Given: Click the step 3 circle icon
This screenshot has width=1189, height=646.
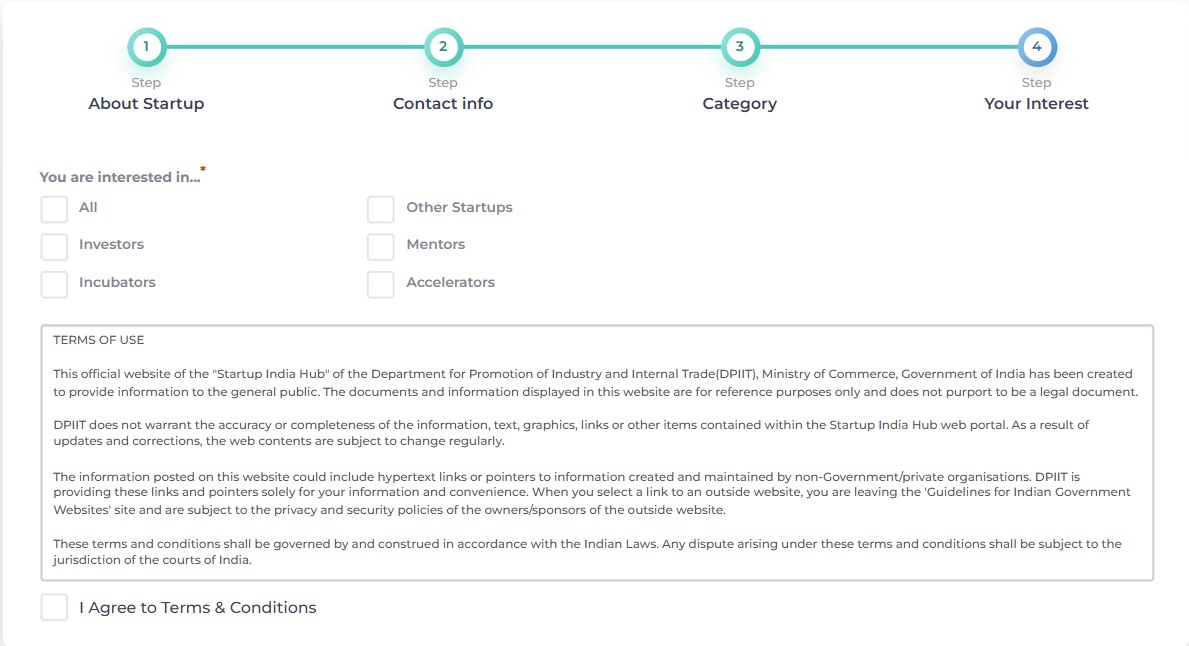Looking at the screenshot, I should pyautogui.click(x=739, y=46).
